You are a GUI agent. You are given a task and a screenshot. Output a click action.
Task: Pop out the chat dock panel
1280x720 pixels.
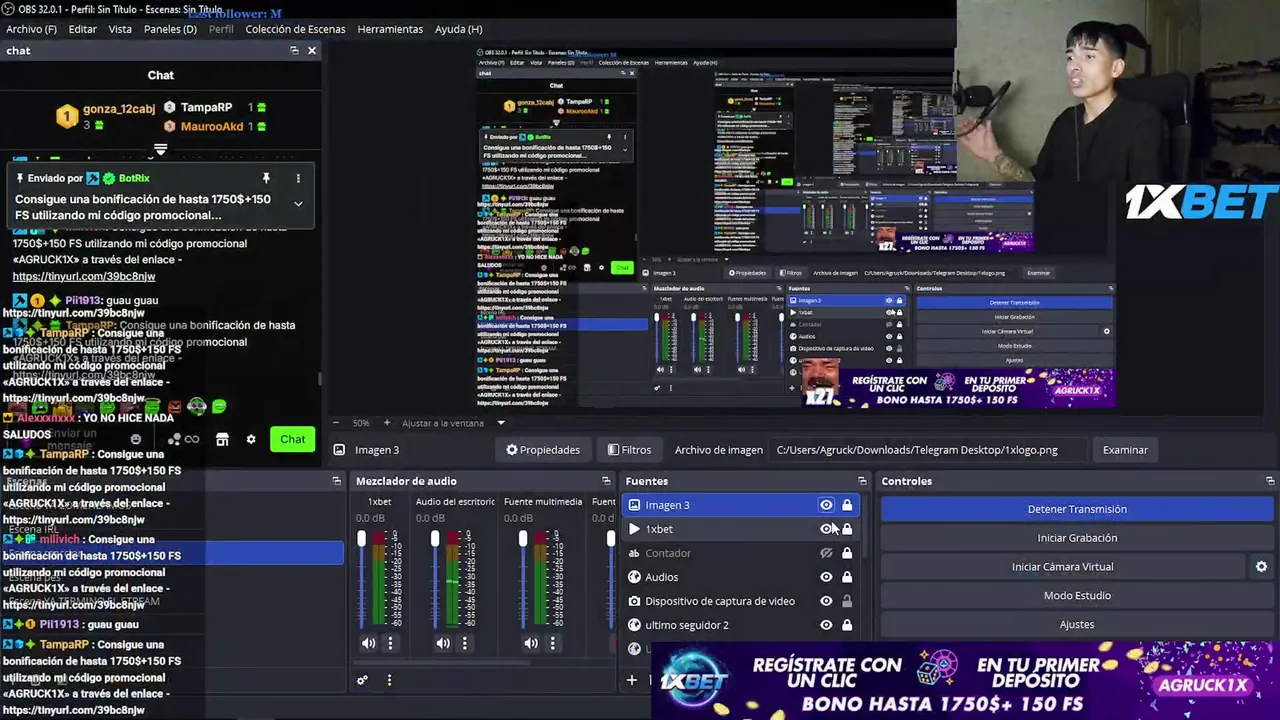pyautogui.click(x=294, y=50)
